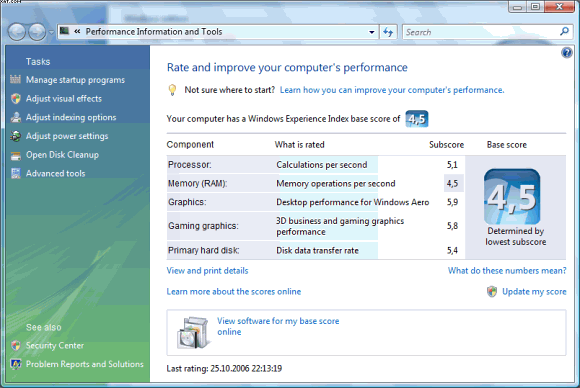This screenshot has height=388, width=580.
Task: Click Calculations per second text
Action: pyautogui.click(x=321, y=165)
